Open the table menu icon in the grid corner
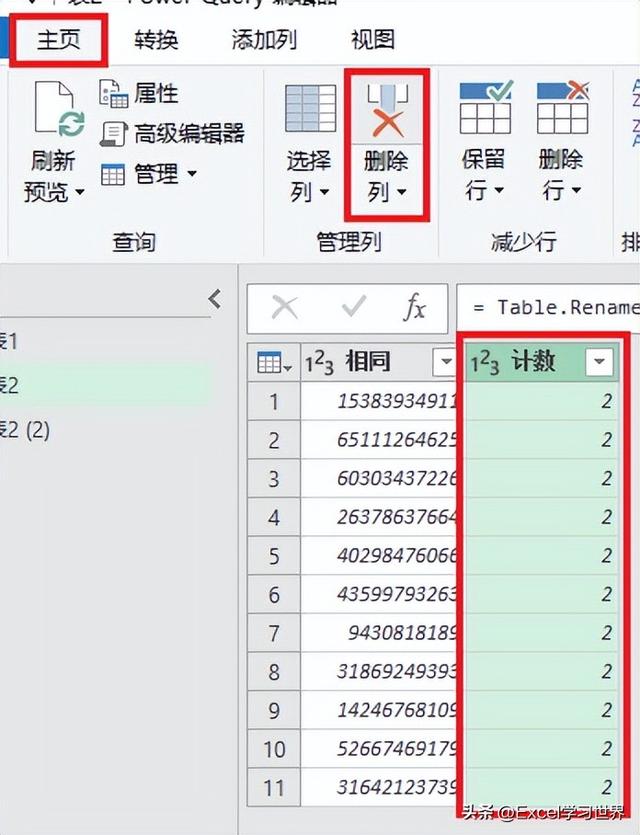 pos(274,363)
